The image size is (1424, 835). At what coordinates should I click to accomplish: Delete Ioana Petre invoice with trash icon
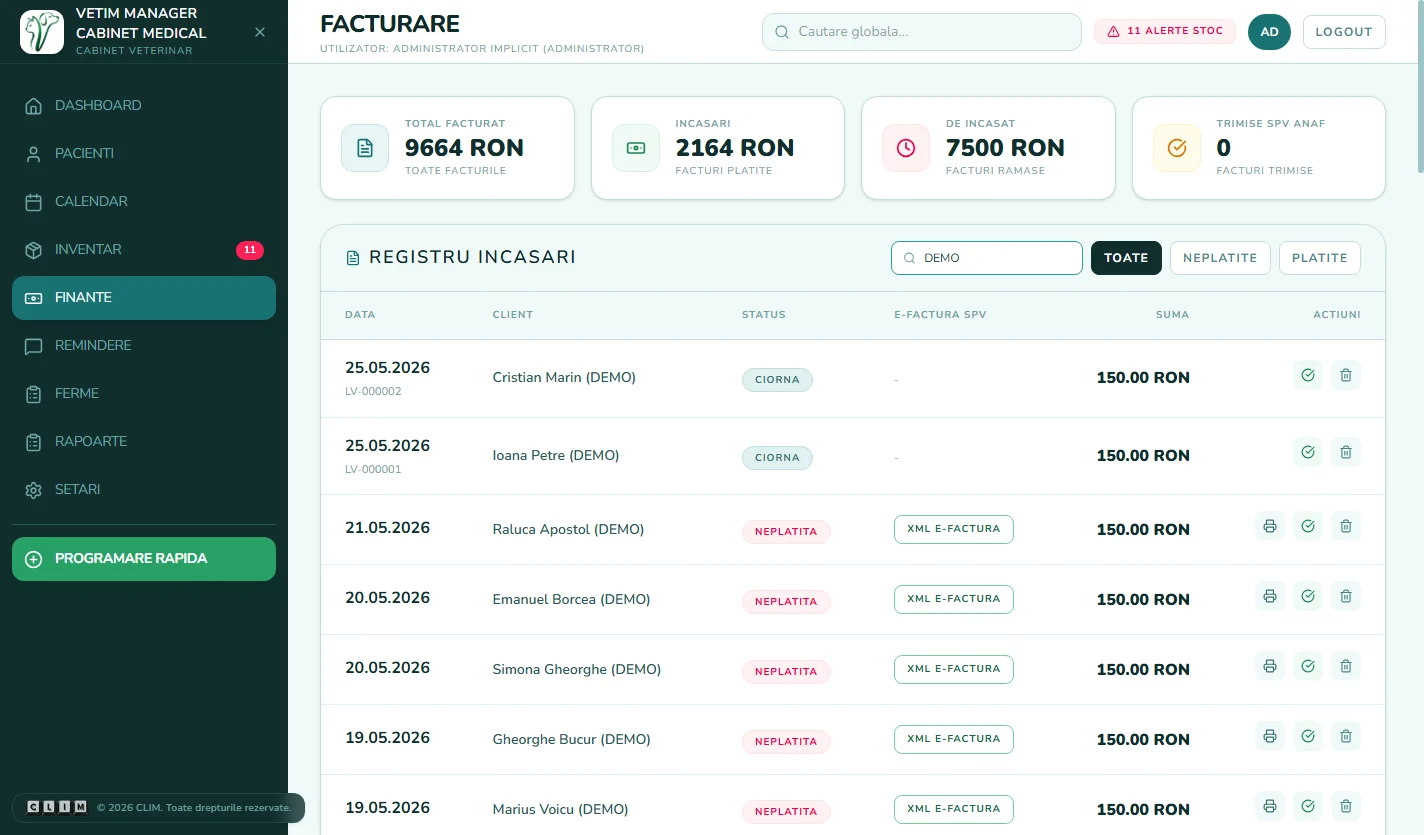click(x=1346, y=452)
